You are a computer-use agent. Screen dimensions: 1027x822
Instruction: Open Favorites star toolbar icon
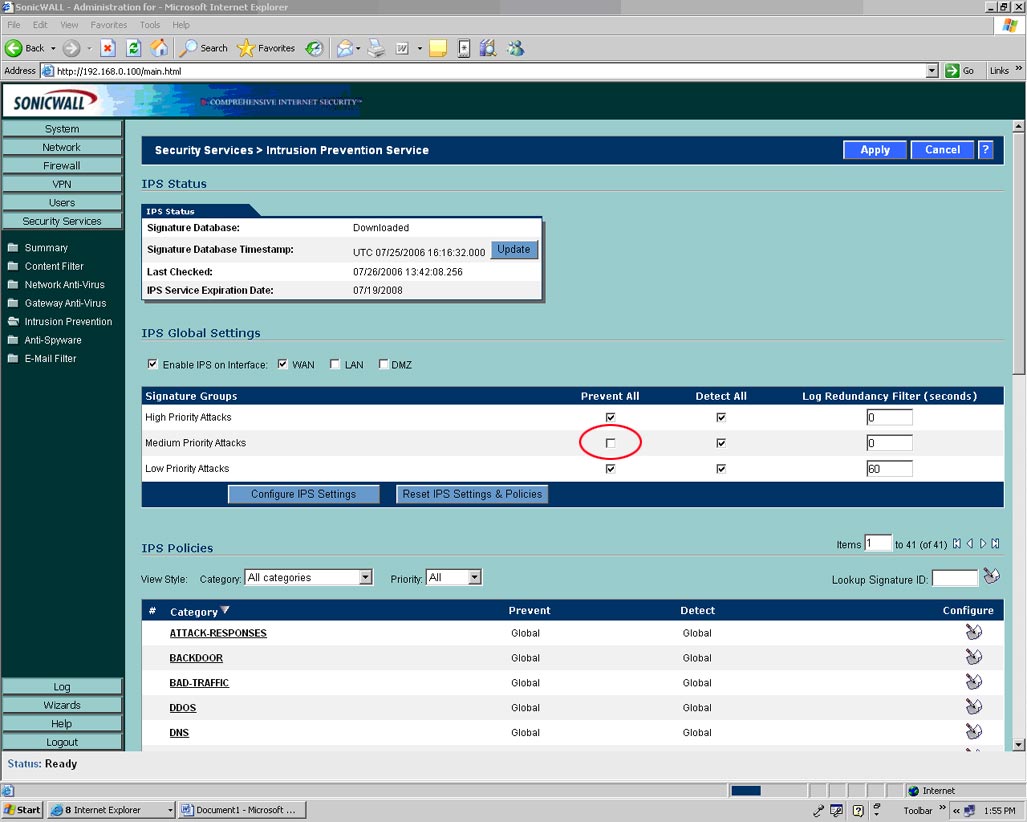(x=246, y=48)
